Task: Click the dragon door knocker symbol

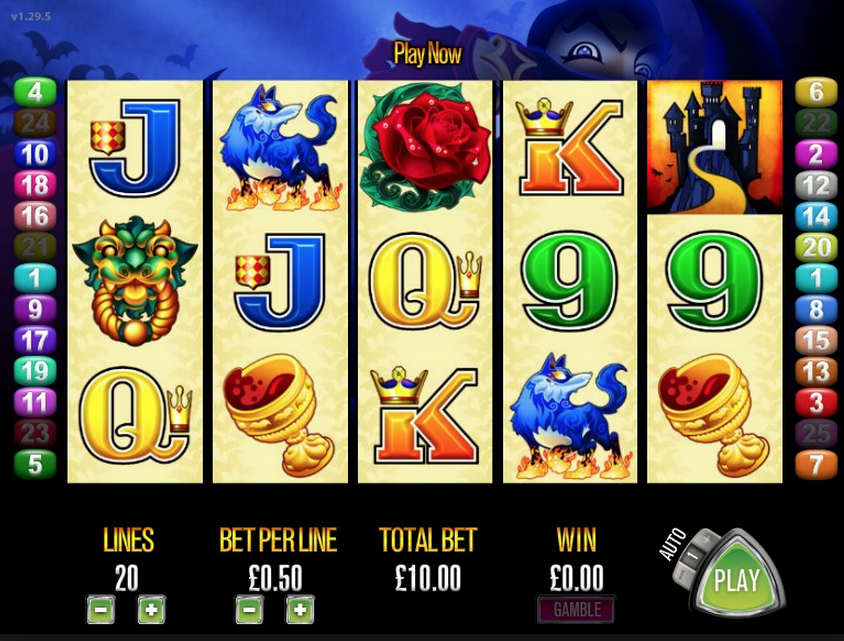Action: pos(135,280)
